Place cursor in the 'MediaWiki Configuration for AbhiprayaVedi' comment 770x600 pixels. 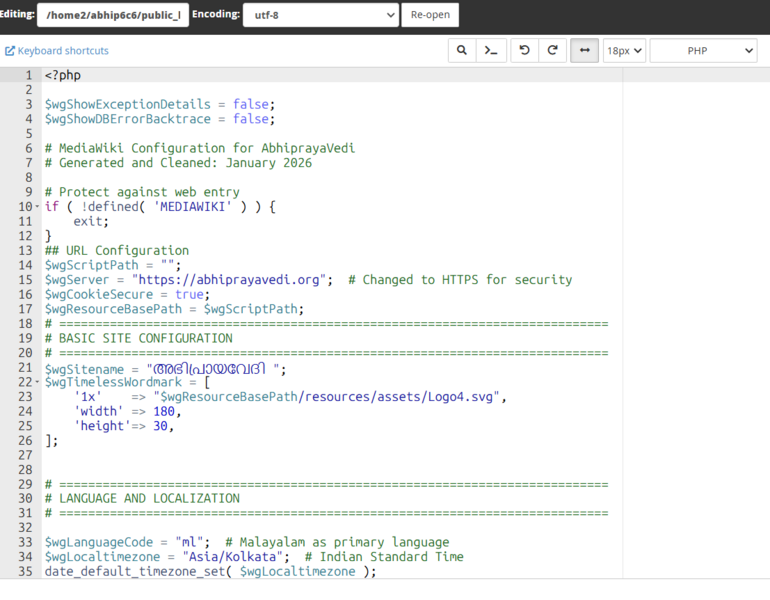200,148
